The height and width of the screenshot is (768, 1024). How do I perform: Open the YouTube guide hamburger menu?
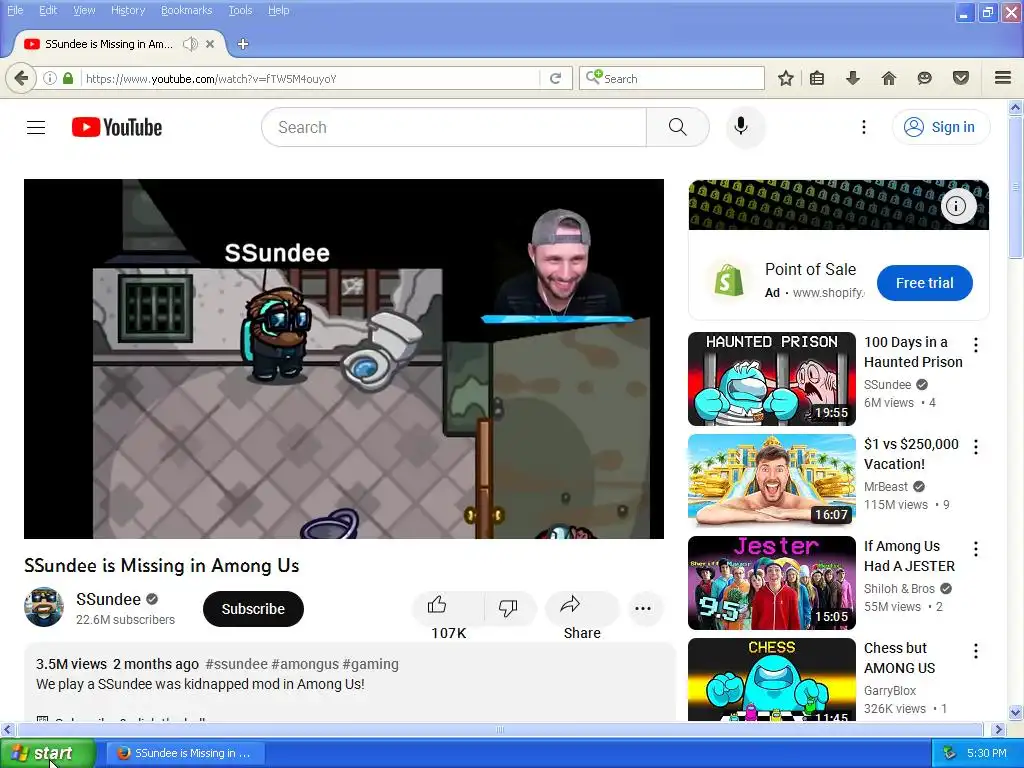pos(36,127)
